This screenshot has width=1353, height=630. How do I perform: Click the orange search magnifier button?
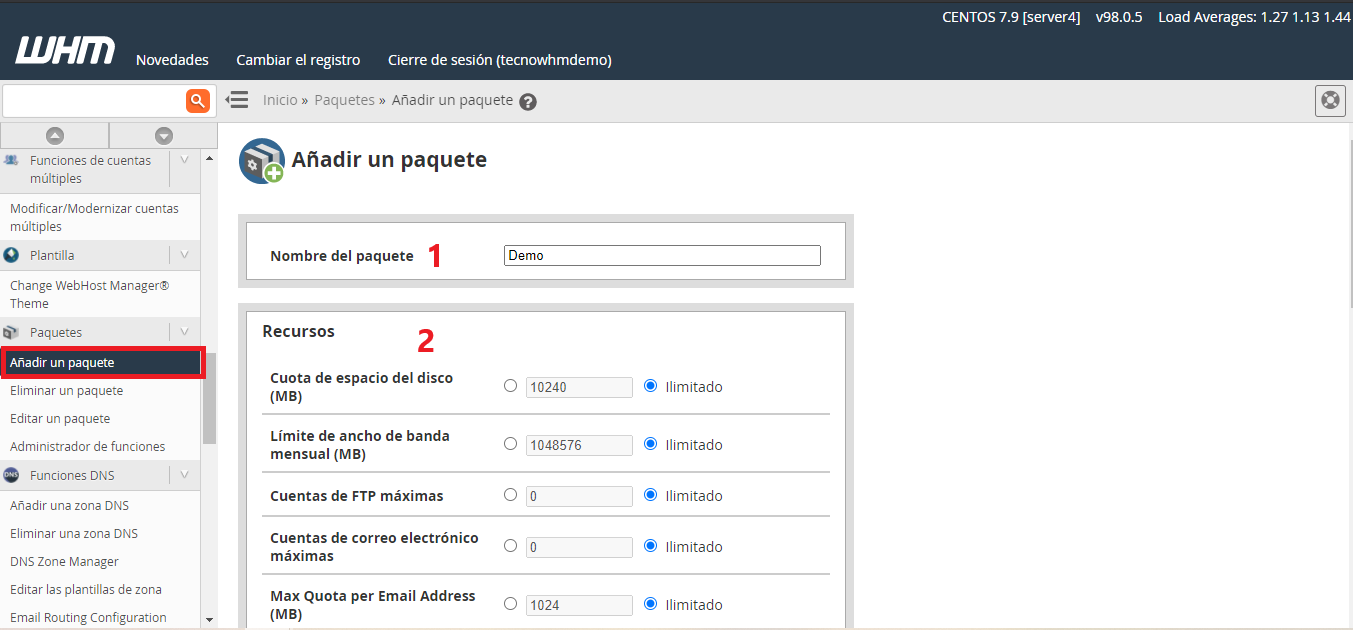click(x=198, y=100)
